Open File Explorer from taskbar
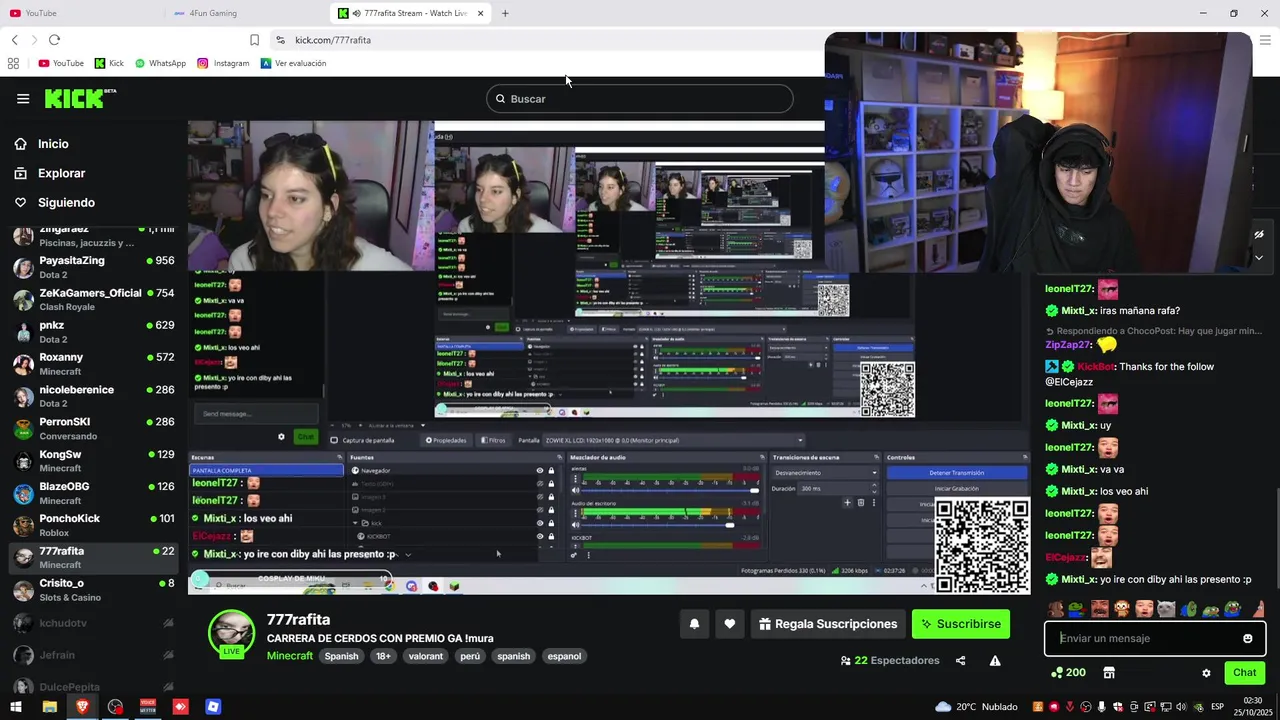 [49, 707]
